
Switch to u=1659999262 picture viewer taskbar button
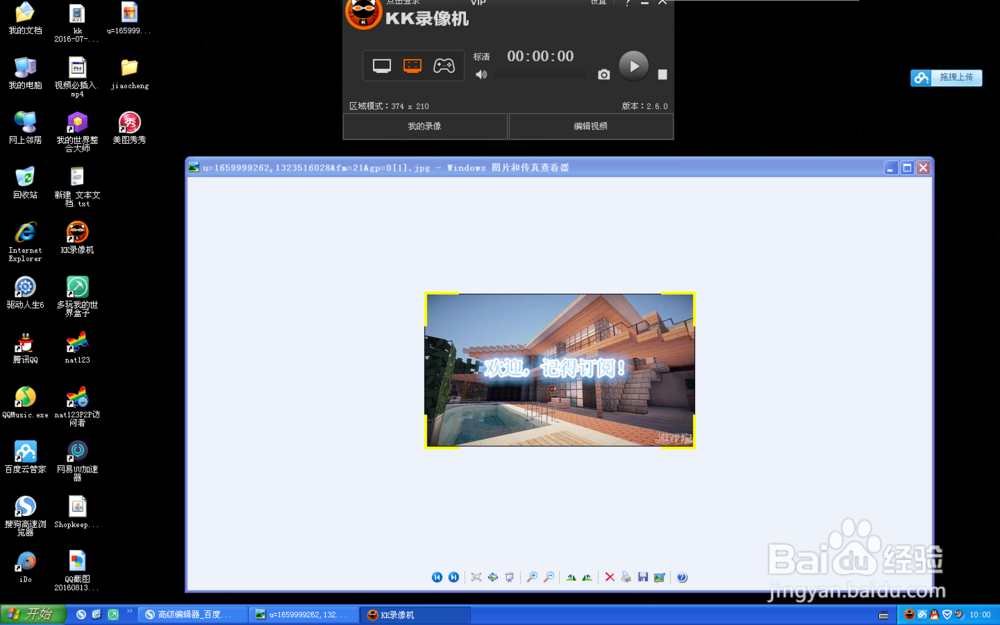coord(304,615)
